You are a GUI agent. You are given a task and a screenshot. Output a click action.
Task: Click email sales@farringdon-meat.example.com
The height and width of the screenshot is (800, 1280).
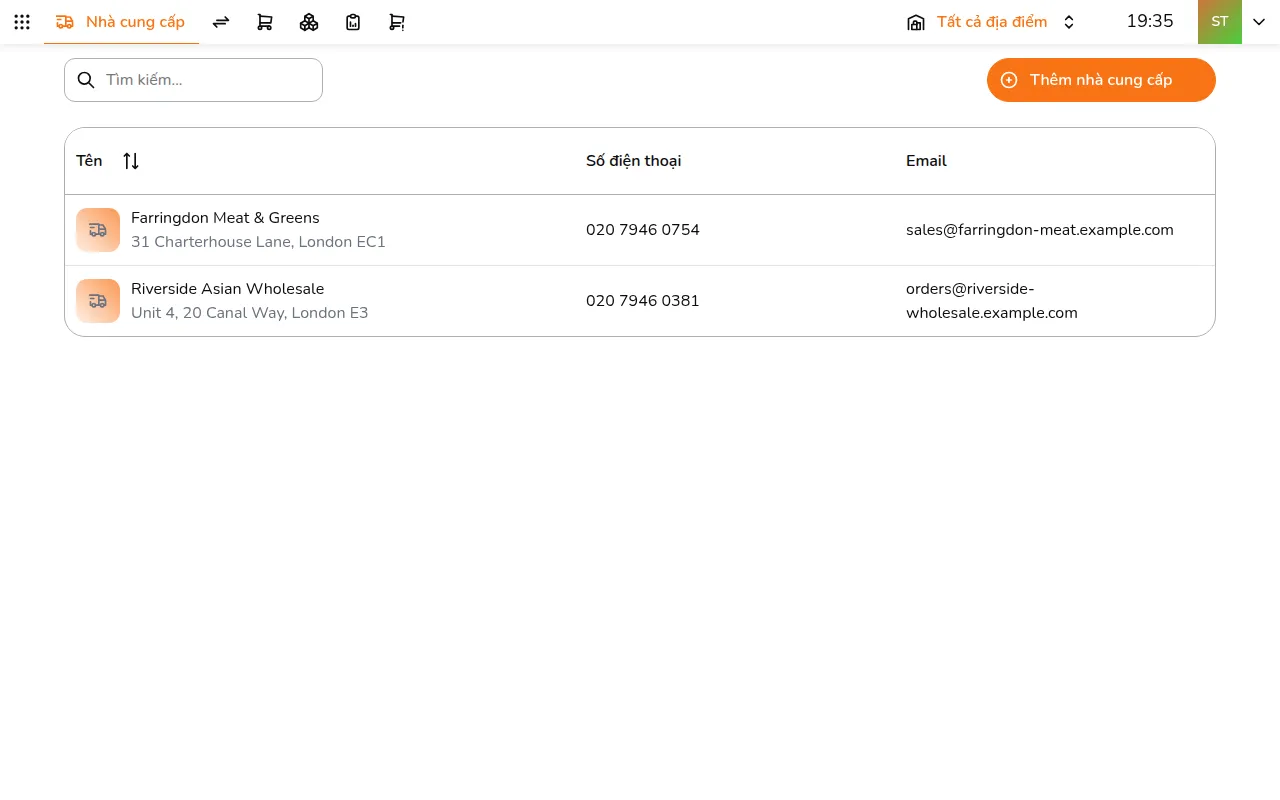pos(1040,230)
